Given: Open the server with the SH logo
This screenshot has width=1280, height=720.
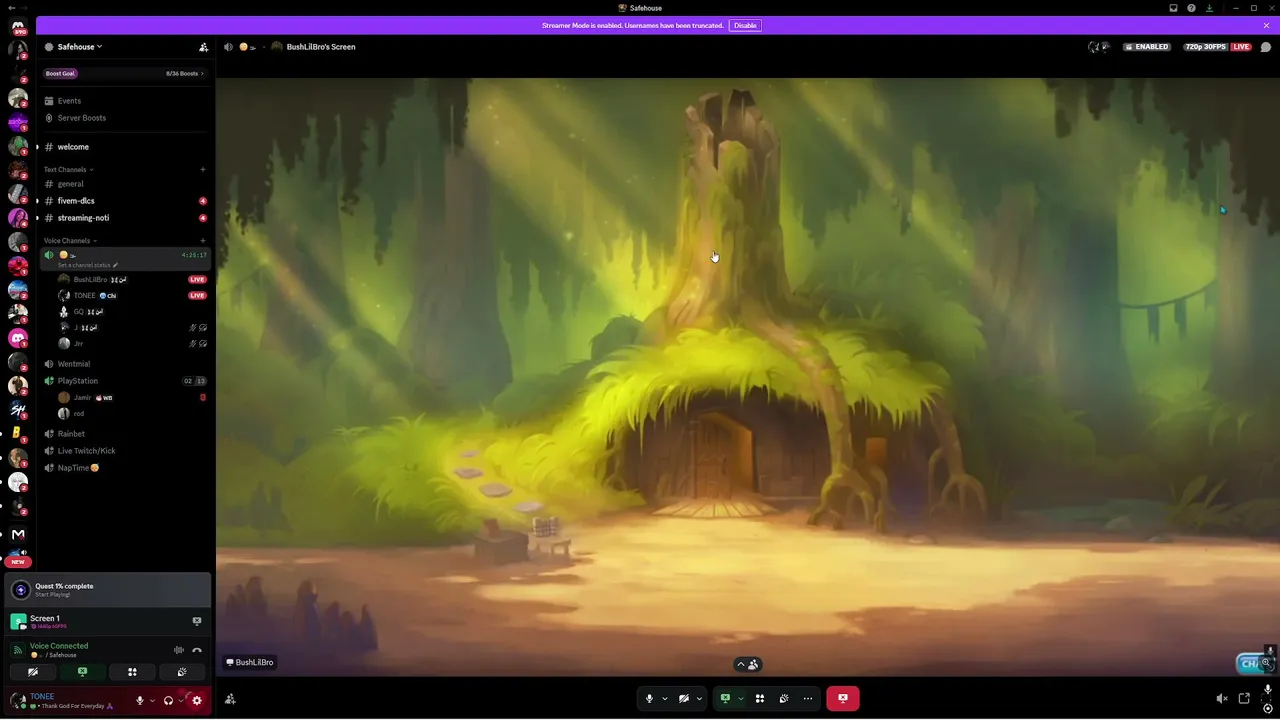Looking at the screenshot, I should pos(18,409).
